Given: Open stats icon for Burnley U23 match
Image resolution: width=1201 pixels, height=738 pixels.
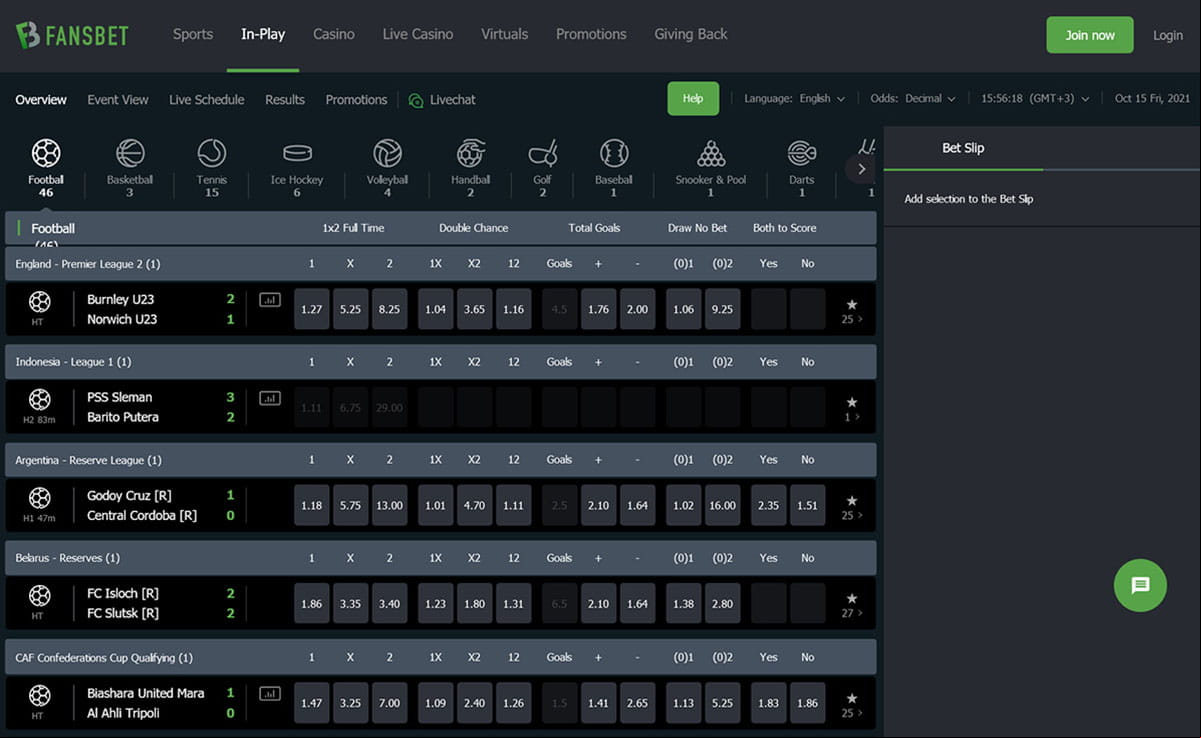Looking at the screenshot, I should (270, 299).
